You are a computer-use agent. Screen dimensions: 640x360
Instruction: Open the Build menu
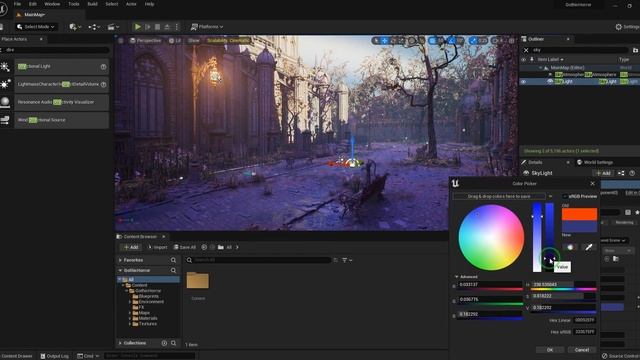93,4
